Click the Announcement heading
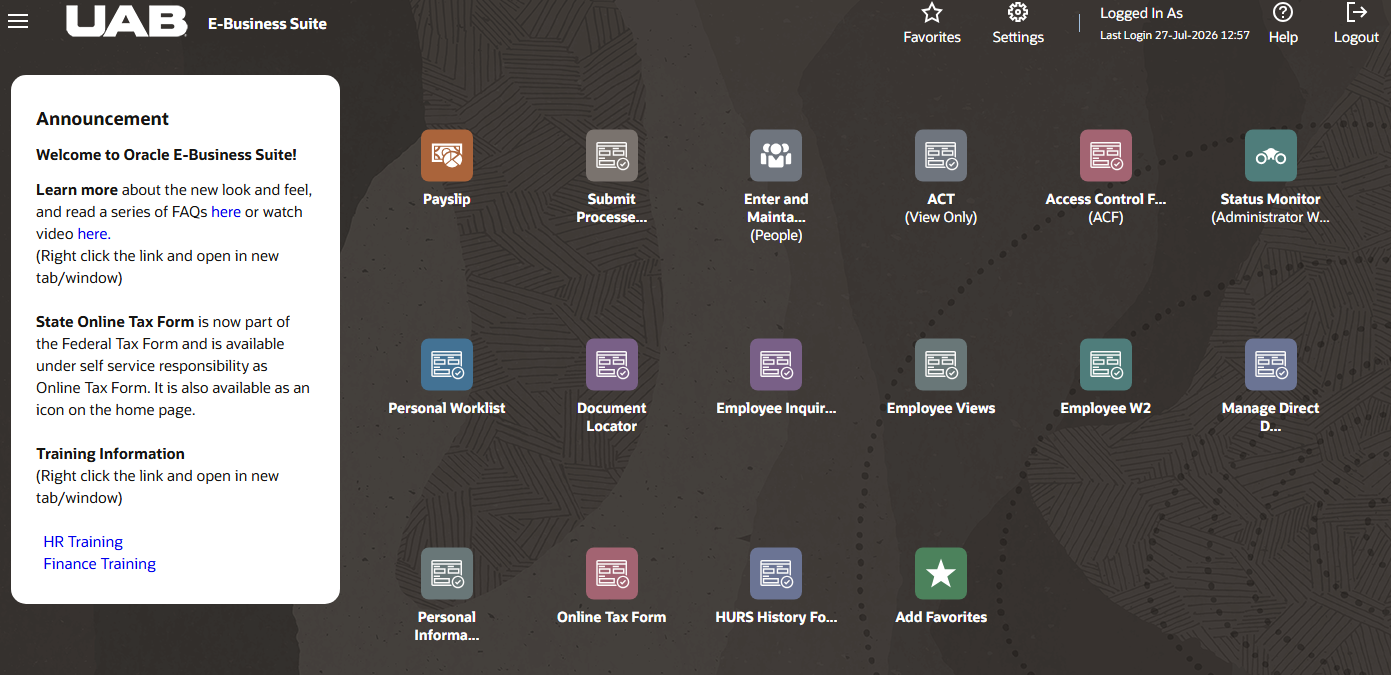This screenshot has height=675, width=1391. 103,119
